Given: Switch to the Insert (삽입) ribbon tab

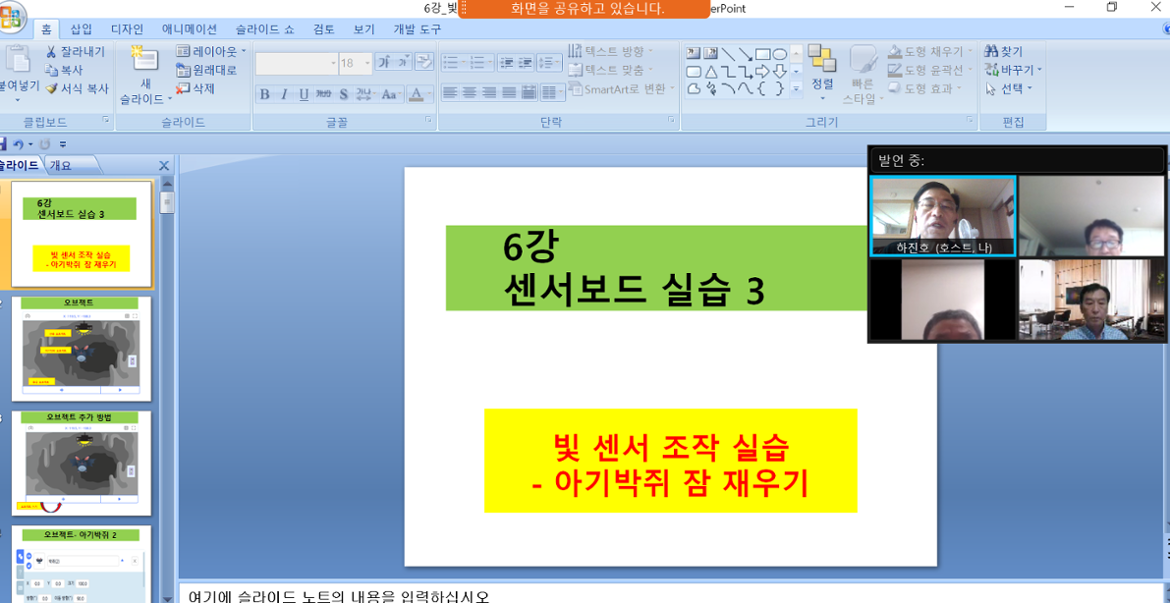Looking at the screenshot, I should 81,30.
